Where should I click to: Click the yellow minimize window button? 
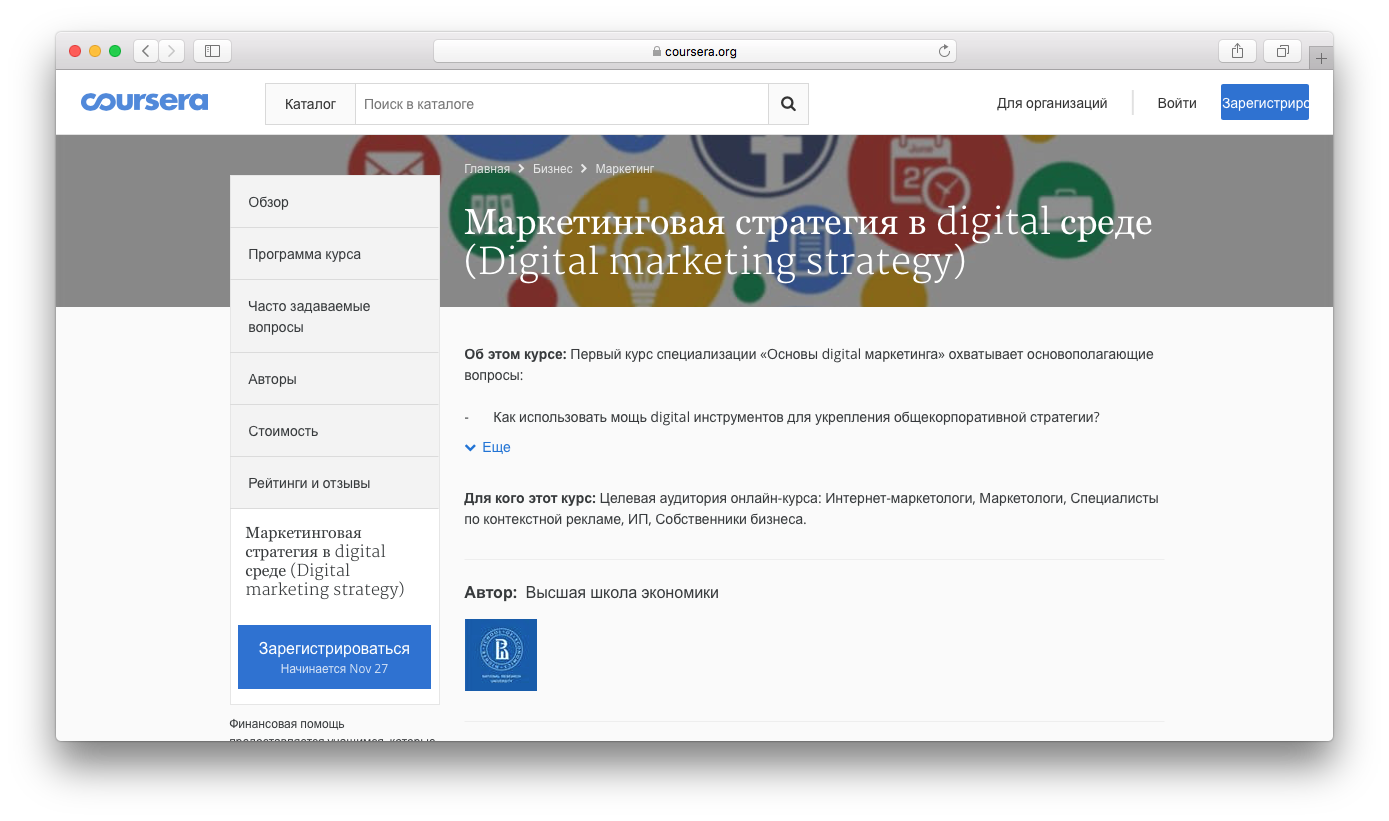(x=95, y=51)
